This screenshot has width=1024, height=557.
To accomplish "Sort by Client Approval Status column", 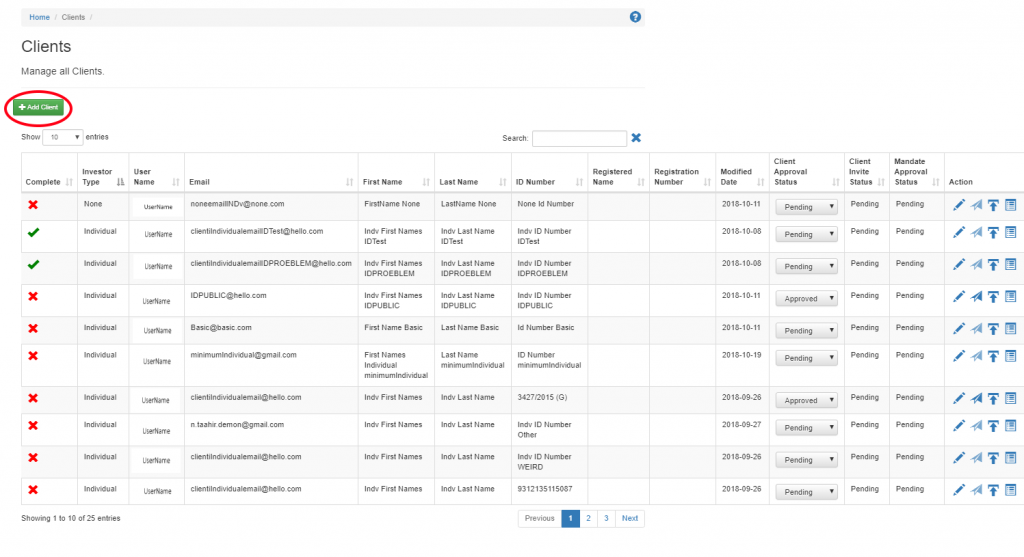I will click(x=807, y=172).
